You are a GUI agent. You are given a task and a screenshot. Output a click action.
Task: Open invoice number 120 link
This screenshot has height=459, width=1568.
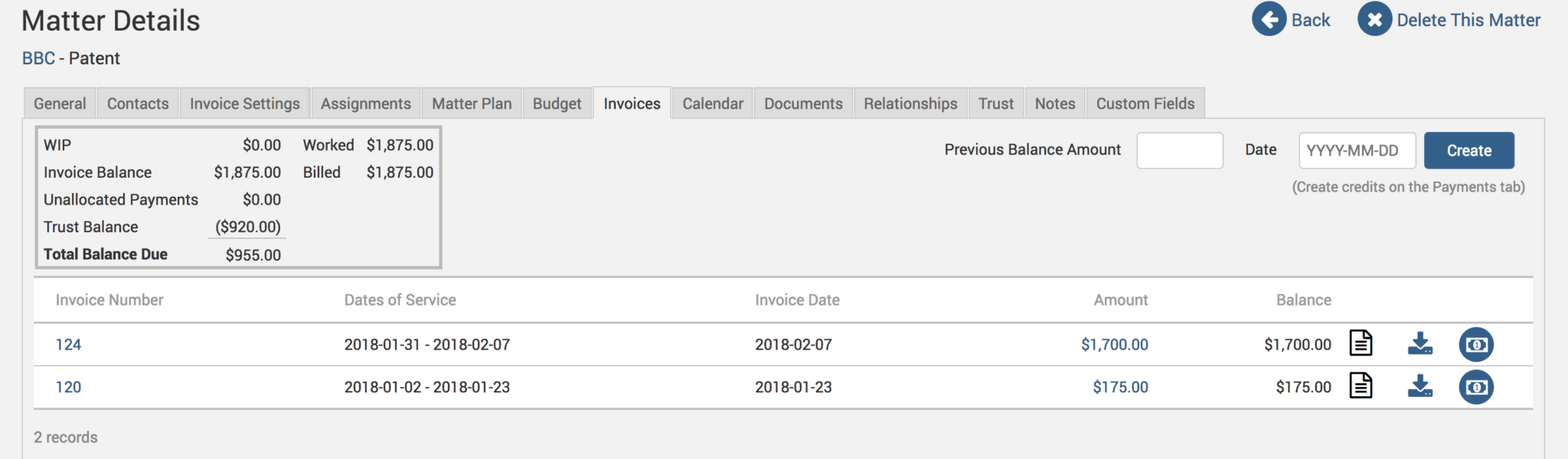tap(68, 387)
